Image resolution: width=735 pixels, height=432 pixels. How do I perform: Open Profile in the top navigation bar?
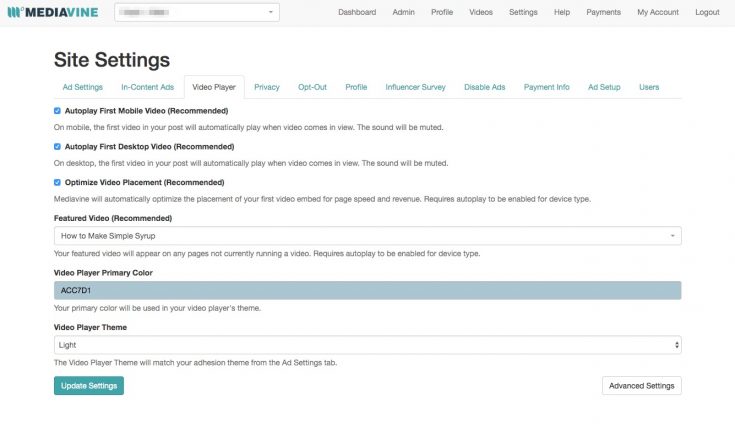coord(442,12)
